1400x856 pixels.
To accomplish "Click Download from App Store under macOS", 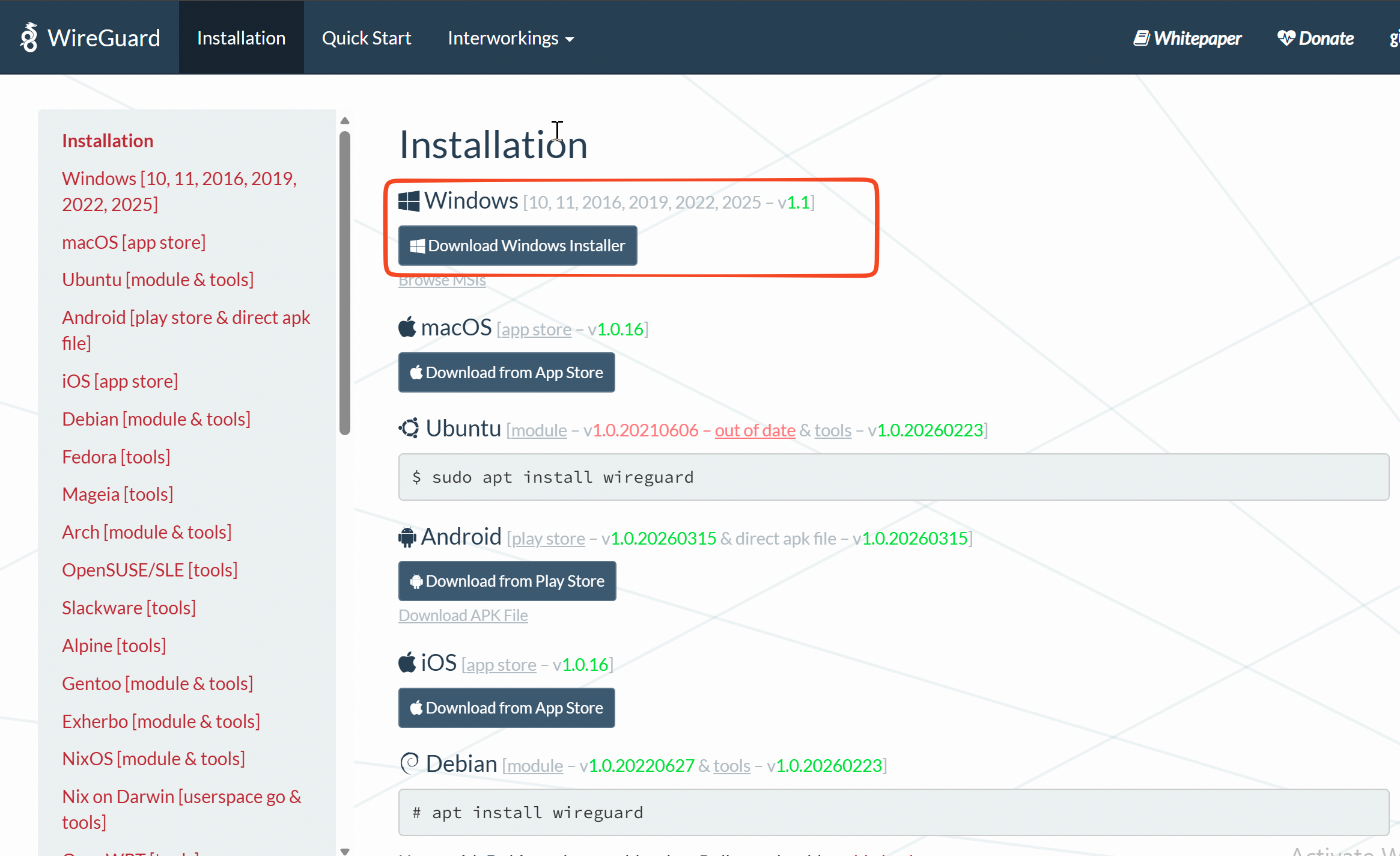I will point(507,372).
